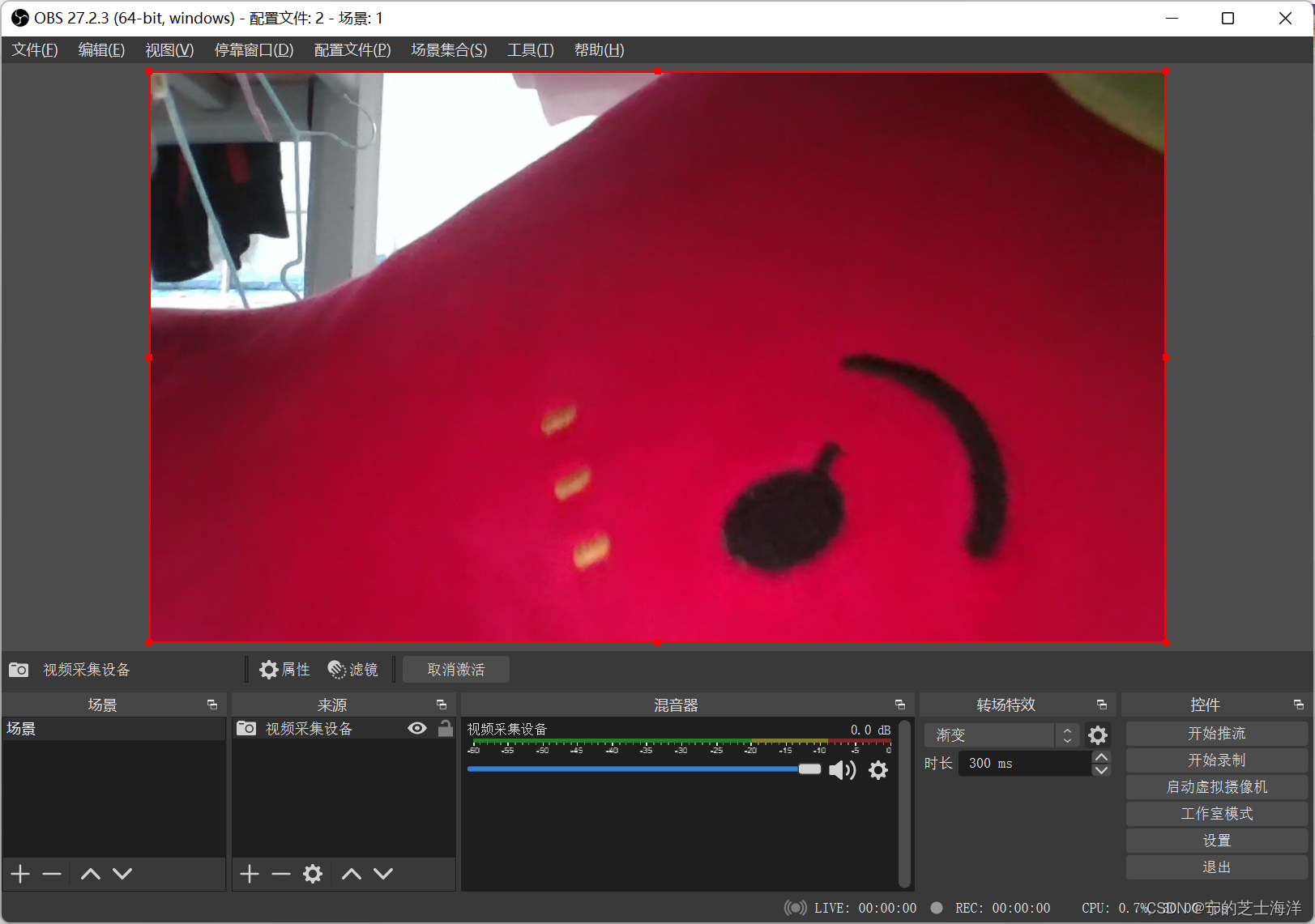The width and height of the screenshot is (1315, 924).
Task: Remove selected scene with minus icon
Action: [52, 874]
